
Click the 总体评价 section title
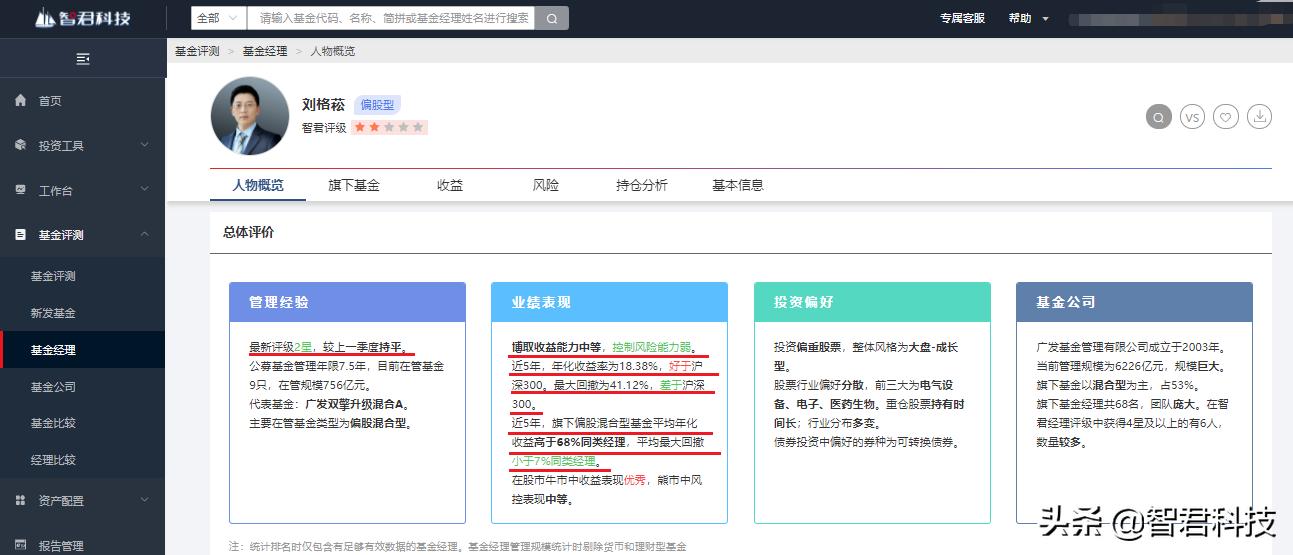tap(248, 232)
